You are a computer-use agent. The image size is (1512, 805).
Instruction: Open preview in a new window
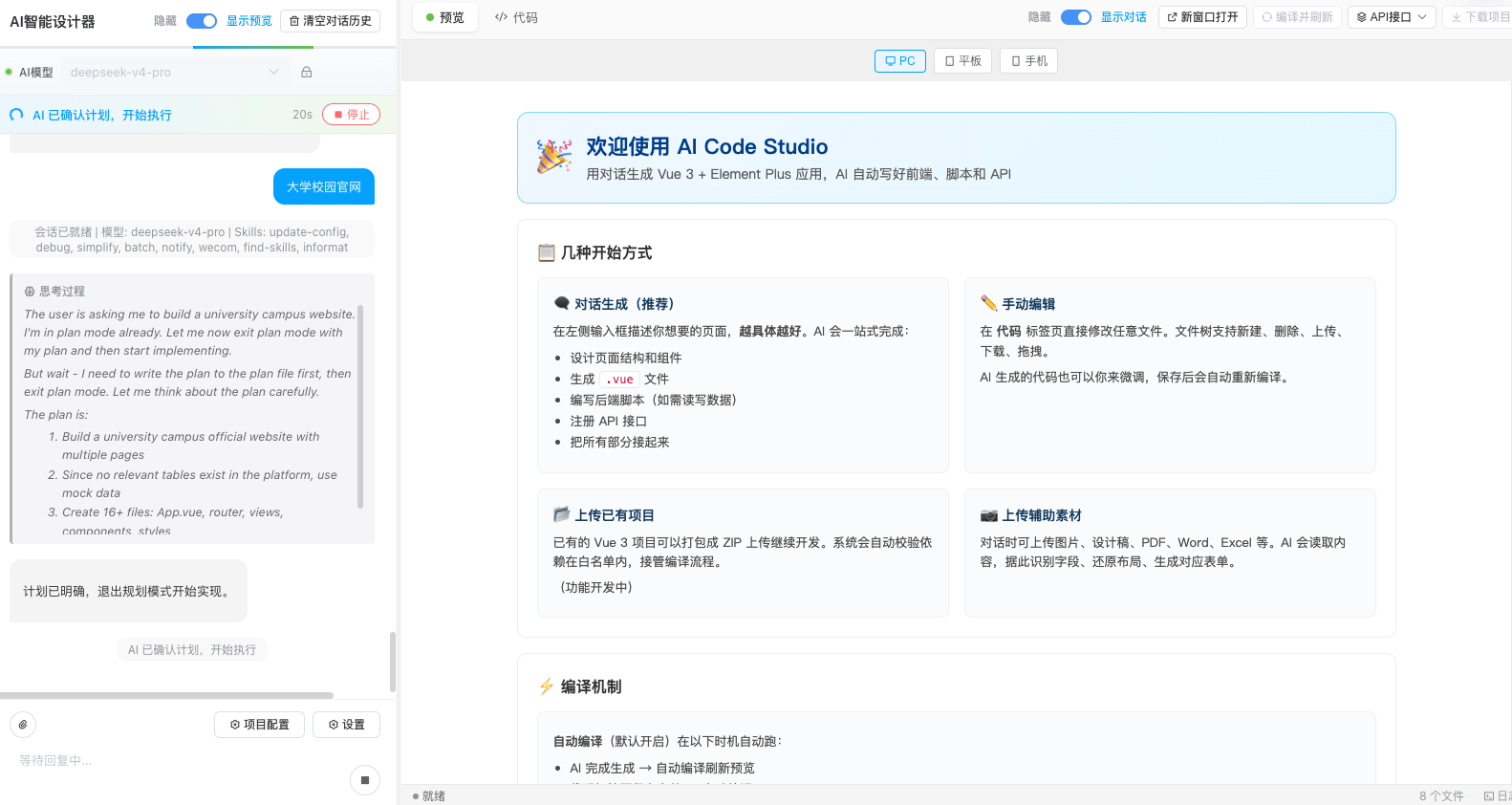click(x=1202, y=17)
